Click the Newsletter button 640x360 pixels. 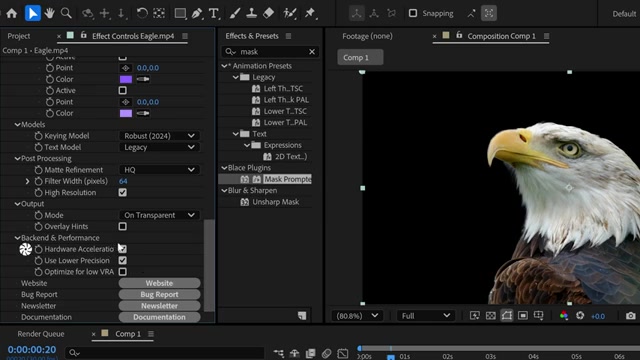(x=159, y=306)
